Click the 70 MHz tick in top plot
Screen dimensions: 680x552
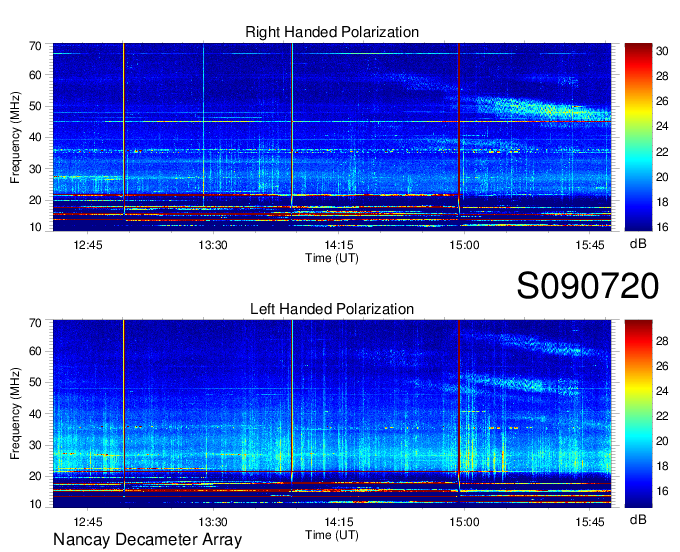[x=36, y=46]
